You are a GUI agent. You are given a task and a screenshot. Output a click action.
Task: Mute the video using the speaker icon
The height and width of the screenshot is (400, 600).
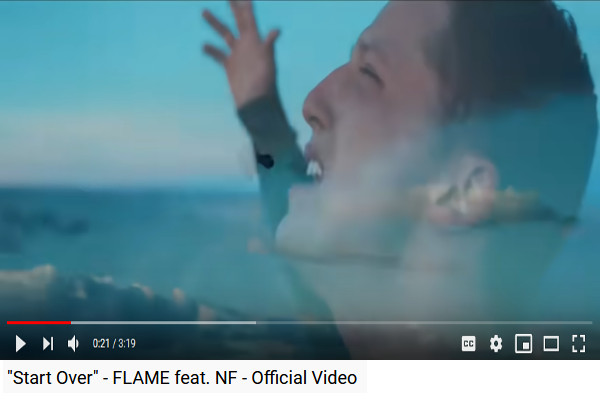[x=73, y=343]
